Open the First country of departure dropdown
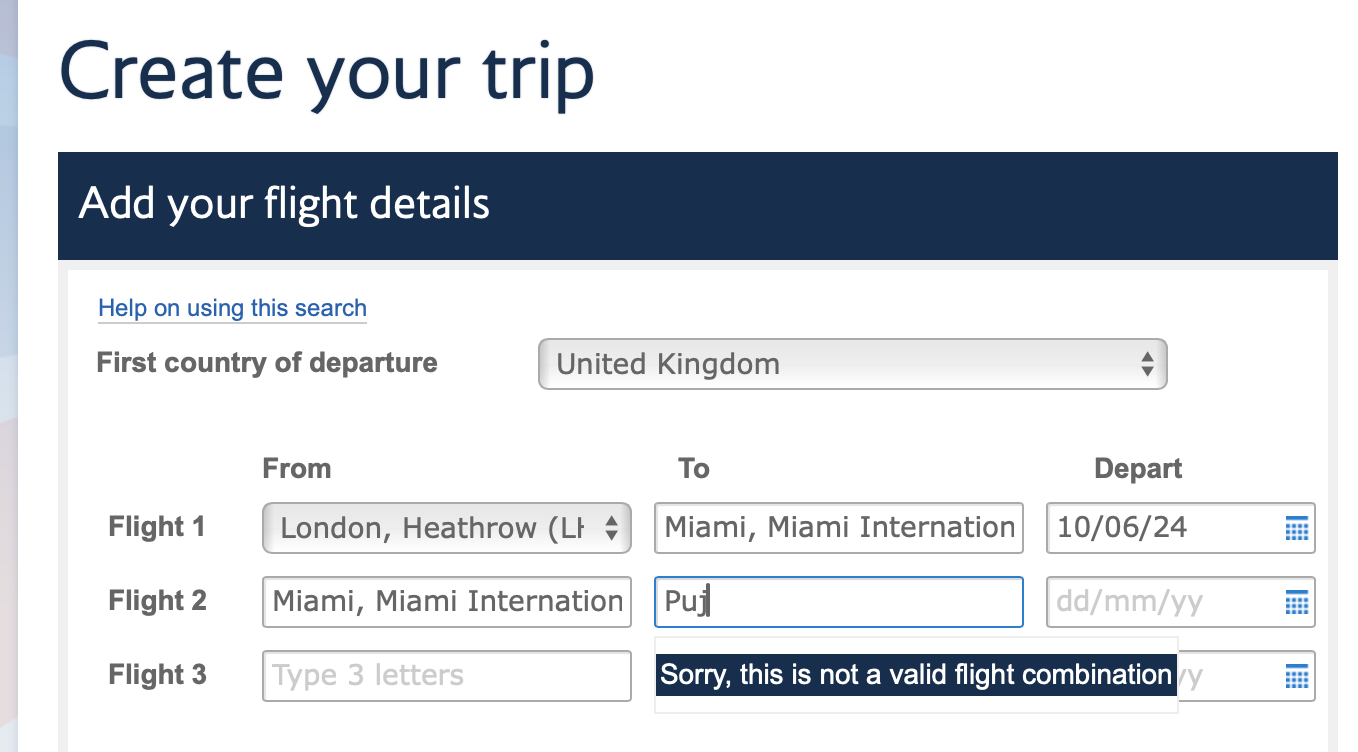This screenshot has height=752, width=1358. pyautogui.click(x=852, y=364)
